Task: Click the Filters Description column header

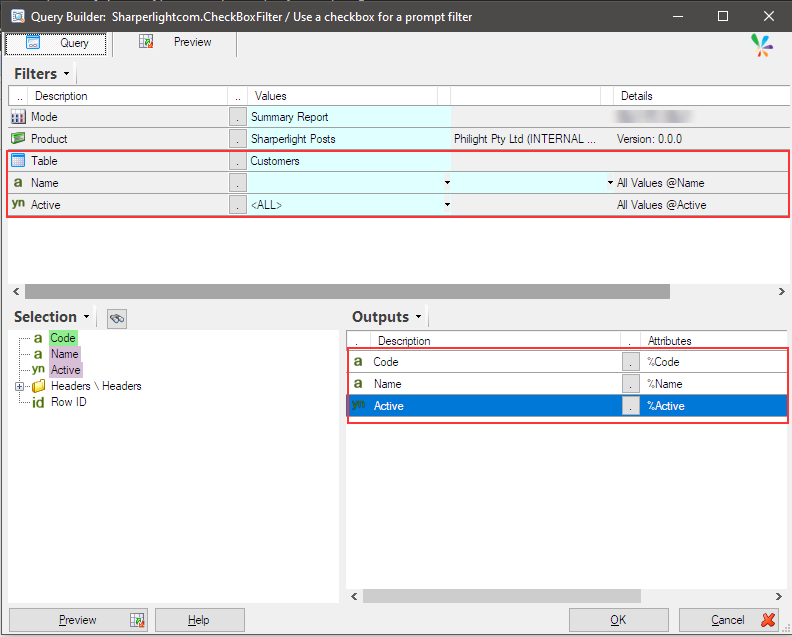Action: (x=128, y=96)
